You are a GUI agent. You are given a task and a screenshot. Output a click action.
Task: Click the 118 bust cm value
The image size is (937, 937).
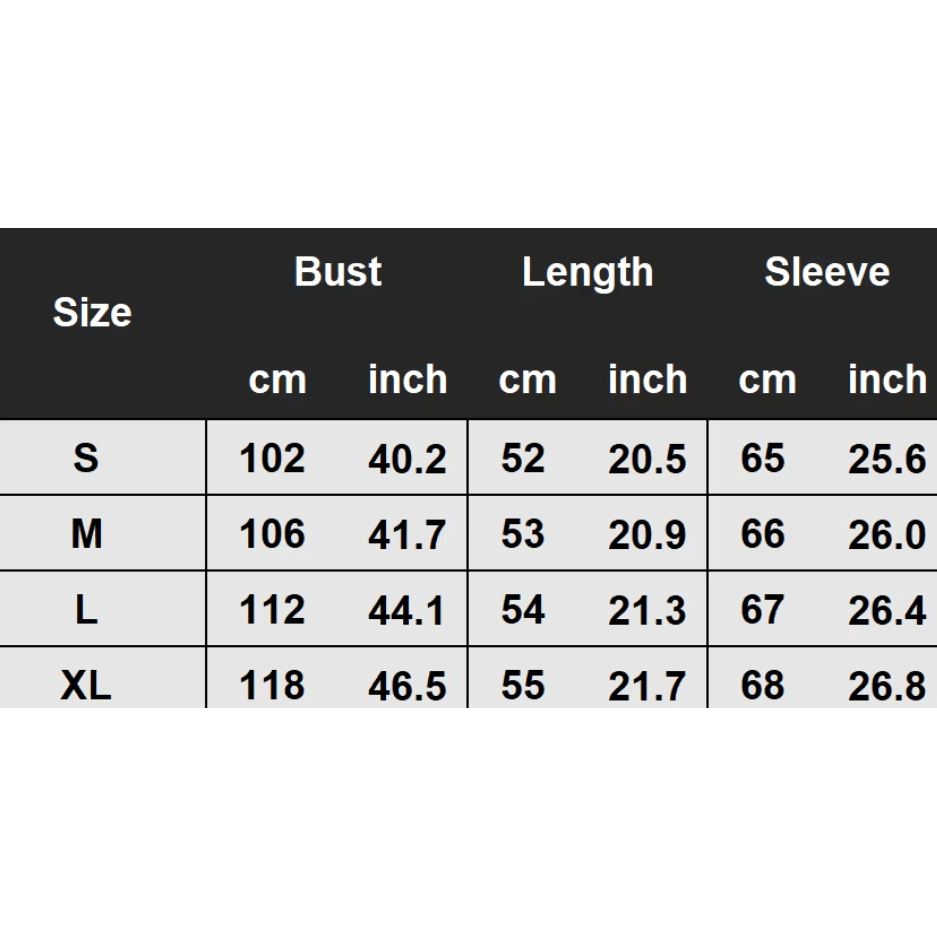(x=272, y=686)
